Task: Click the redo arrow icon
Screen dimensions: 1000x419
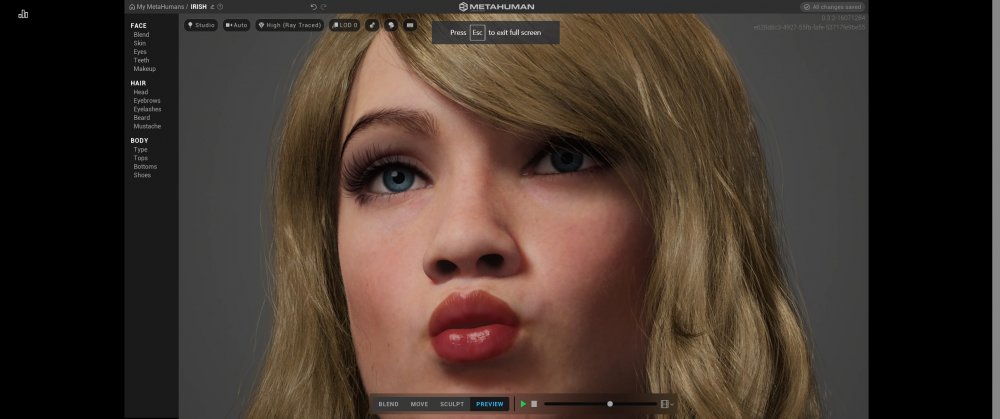Action: point(324,7)
